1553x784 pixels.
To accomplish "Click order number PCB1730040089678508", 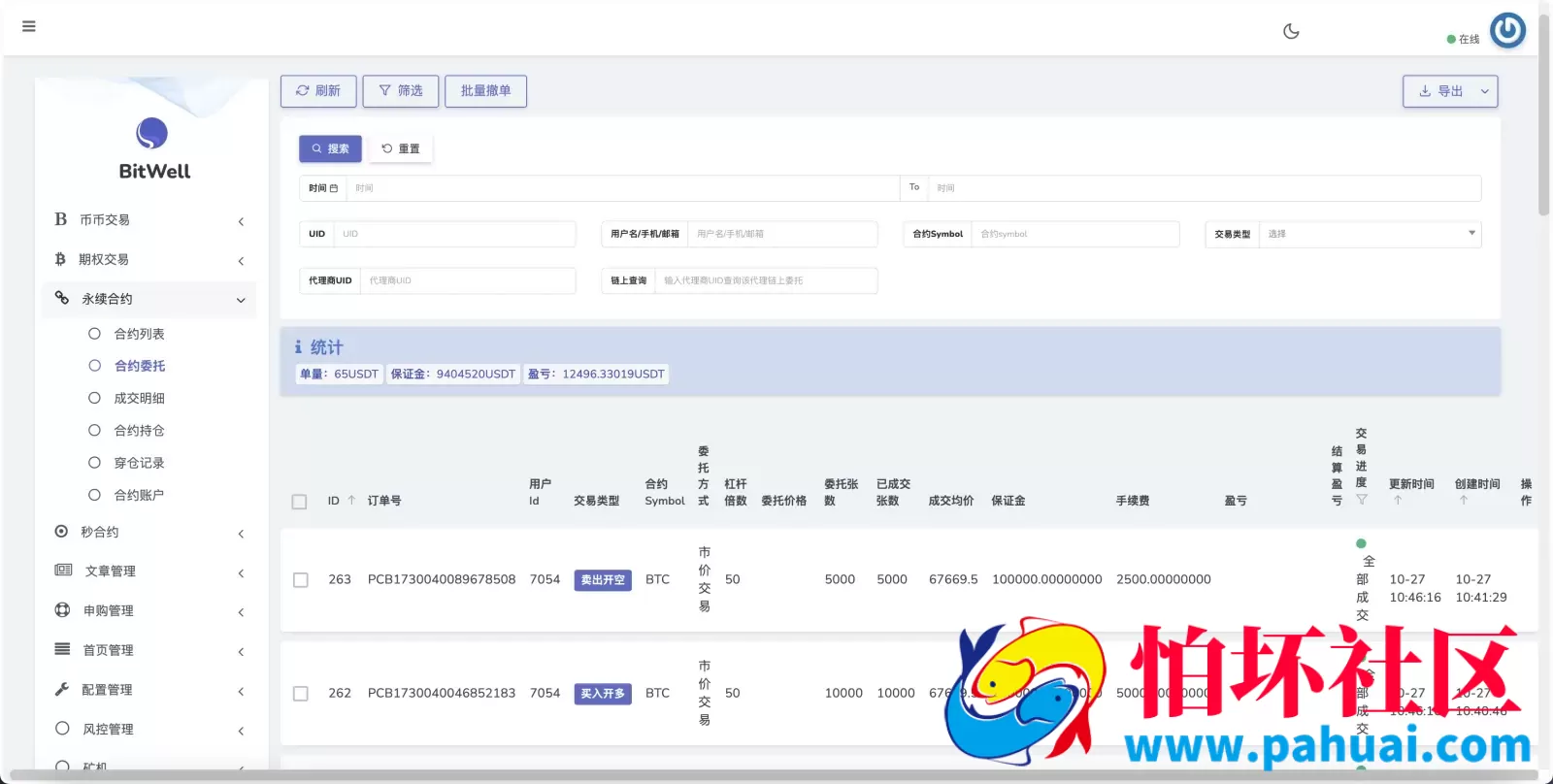I will click(442, 579).
